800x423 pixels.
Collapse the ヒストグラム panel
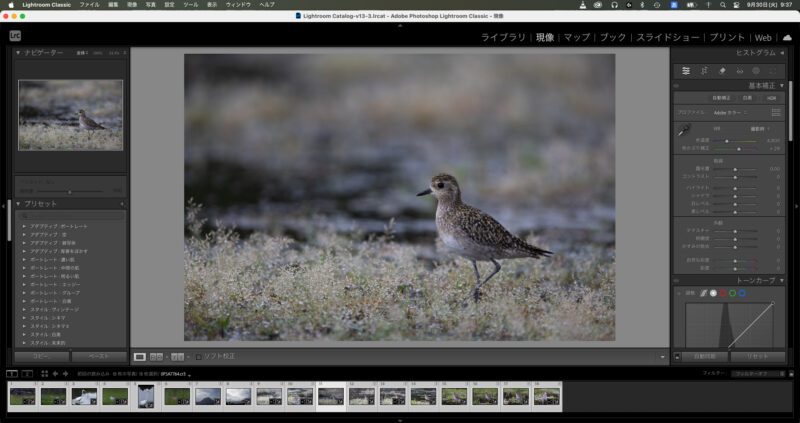782,52
